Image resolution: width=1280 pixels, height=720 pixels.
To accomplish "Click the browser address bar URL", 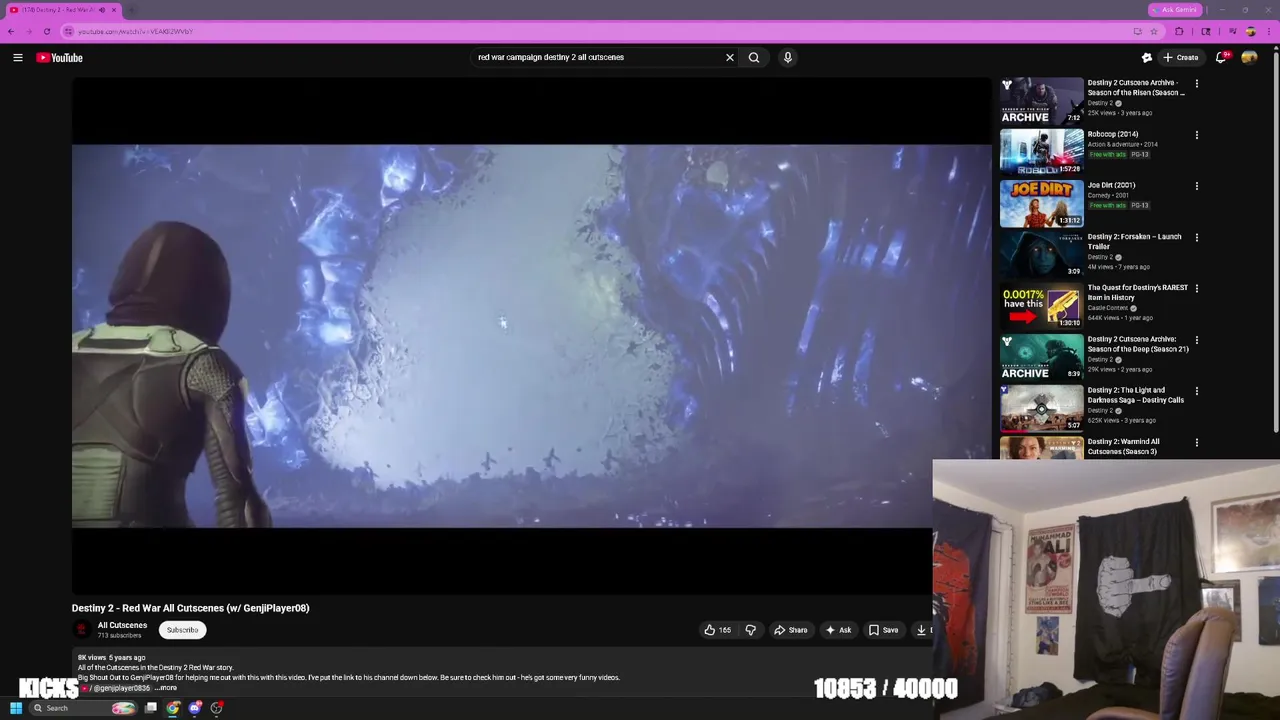I will click(135, 31).
